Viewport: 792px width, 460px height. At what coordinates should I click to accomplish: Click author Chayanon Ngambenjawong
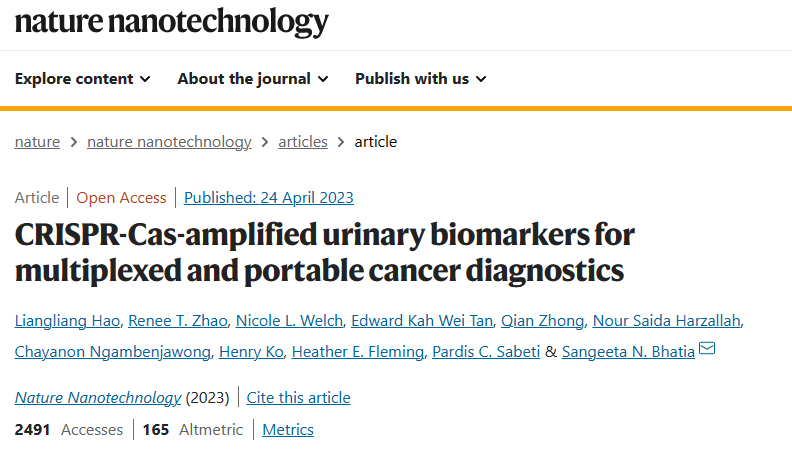click(x=113, y=351)
